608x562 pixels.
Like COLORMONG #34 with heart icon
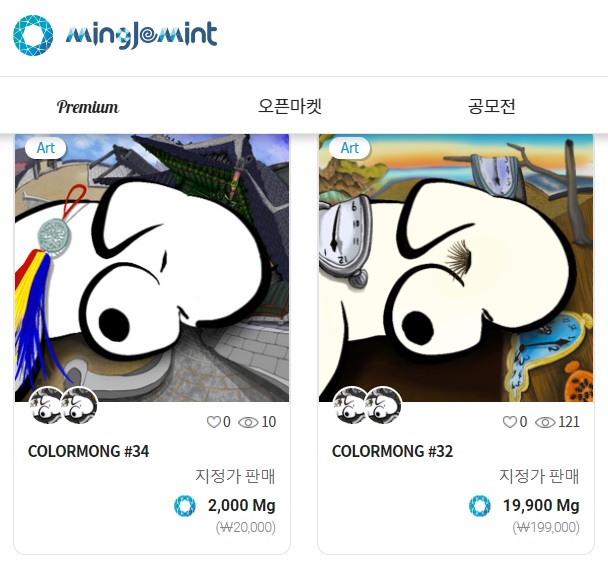click(213, 422)
